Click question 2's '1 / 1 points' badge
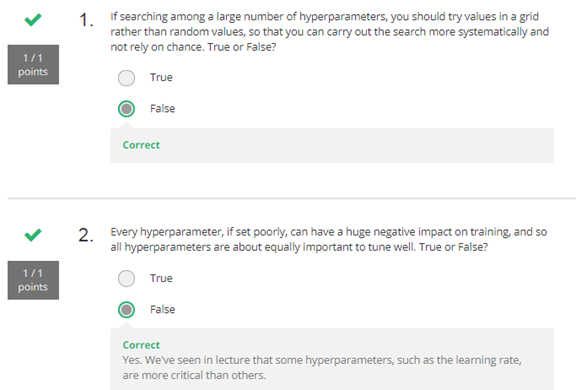The width and height of the screenshot is (576, 390). [x=33, y=280]
